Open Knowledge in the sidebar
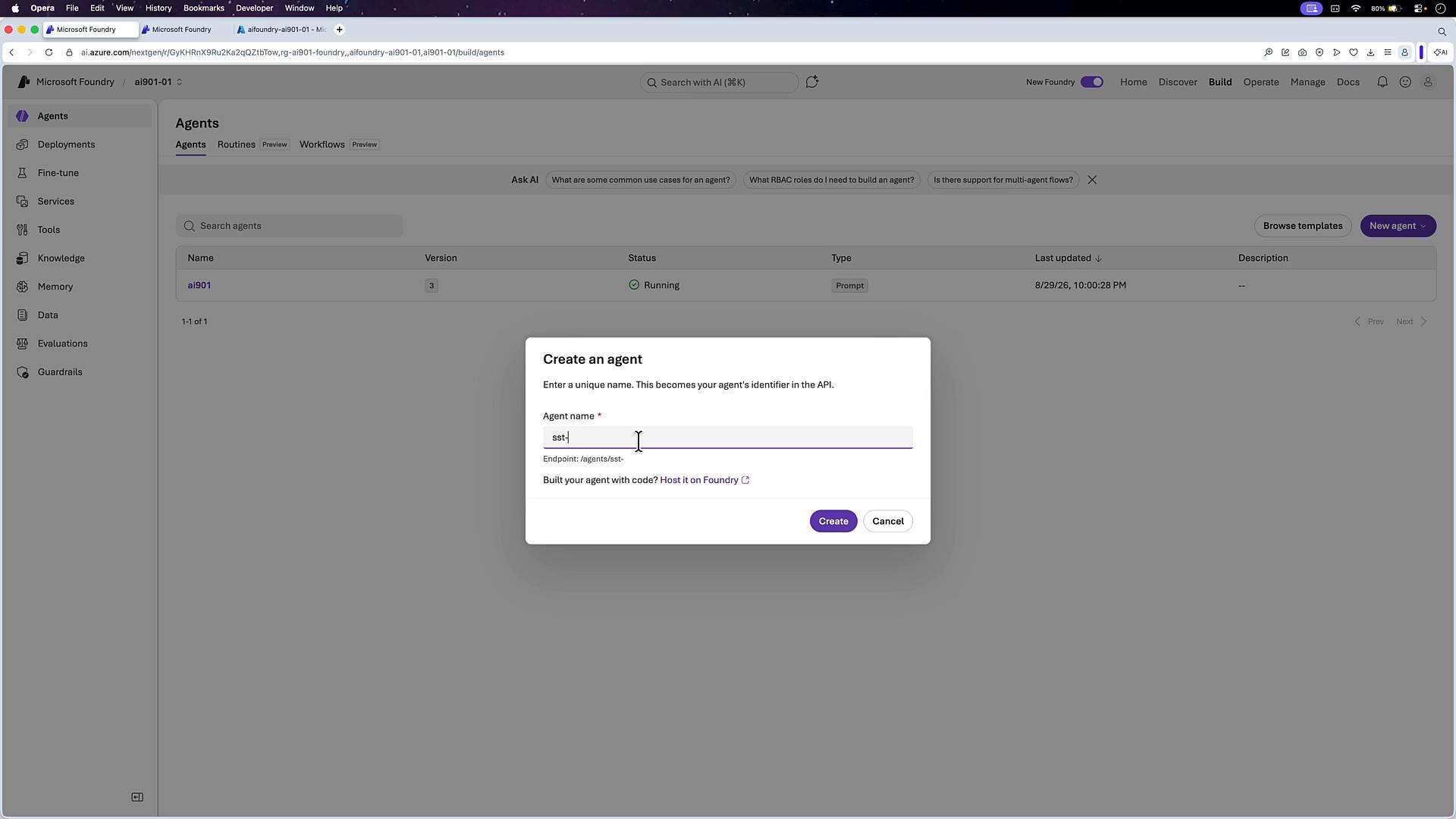This screenshot has height=819, width=1456. click(x=80, y=258)
